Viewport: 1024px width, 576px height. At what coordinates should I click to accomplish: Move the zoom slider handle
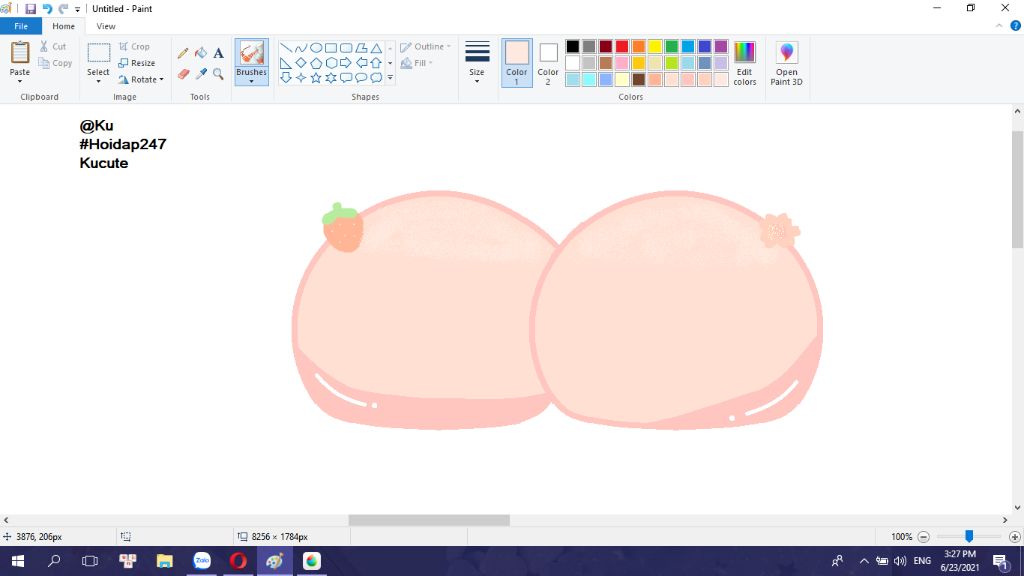969,536
